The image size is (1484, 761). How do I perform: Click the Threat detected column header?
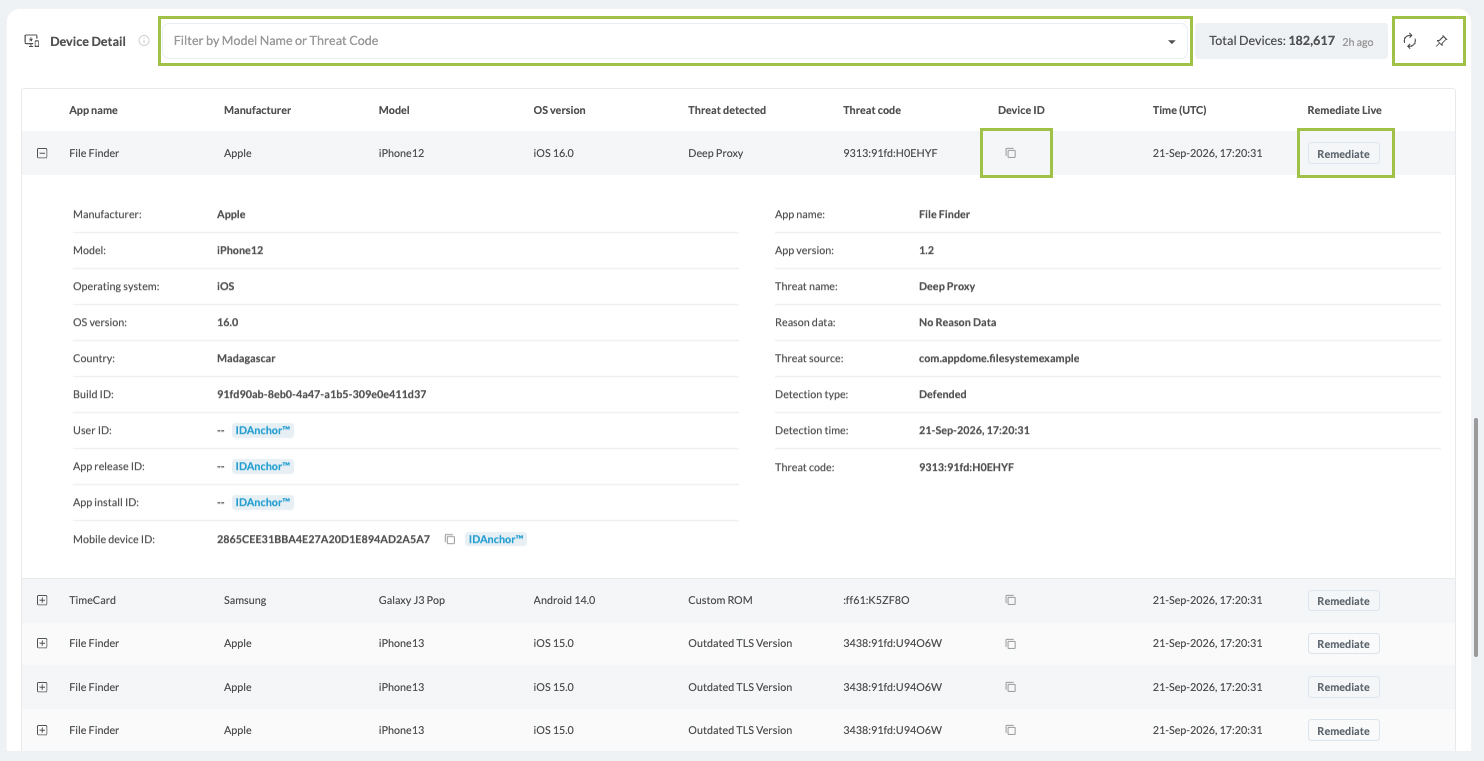tap(727, 110)
